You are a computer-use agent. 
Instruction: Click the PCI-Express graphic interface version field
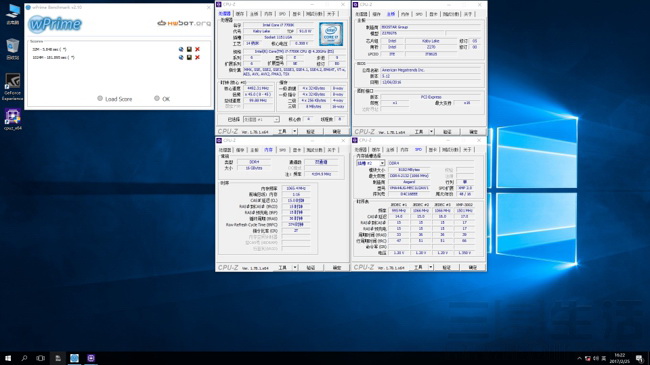pos(430,97)
